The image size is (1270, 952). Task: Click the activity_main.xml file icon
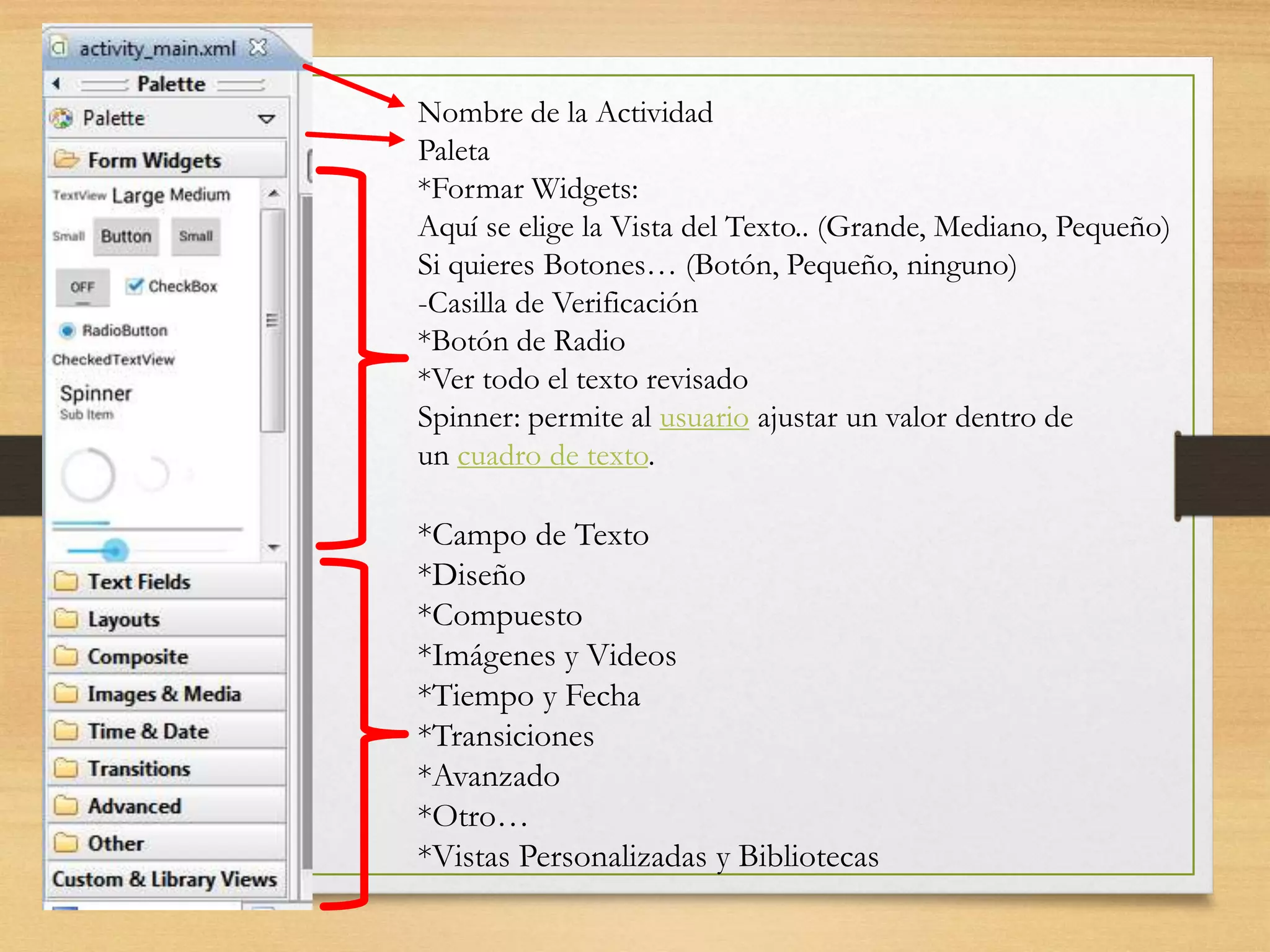click(59, 47)
